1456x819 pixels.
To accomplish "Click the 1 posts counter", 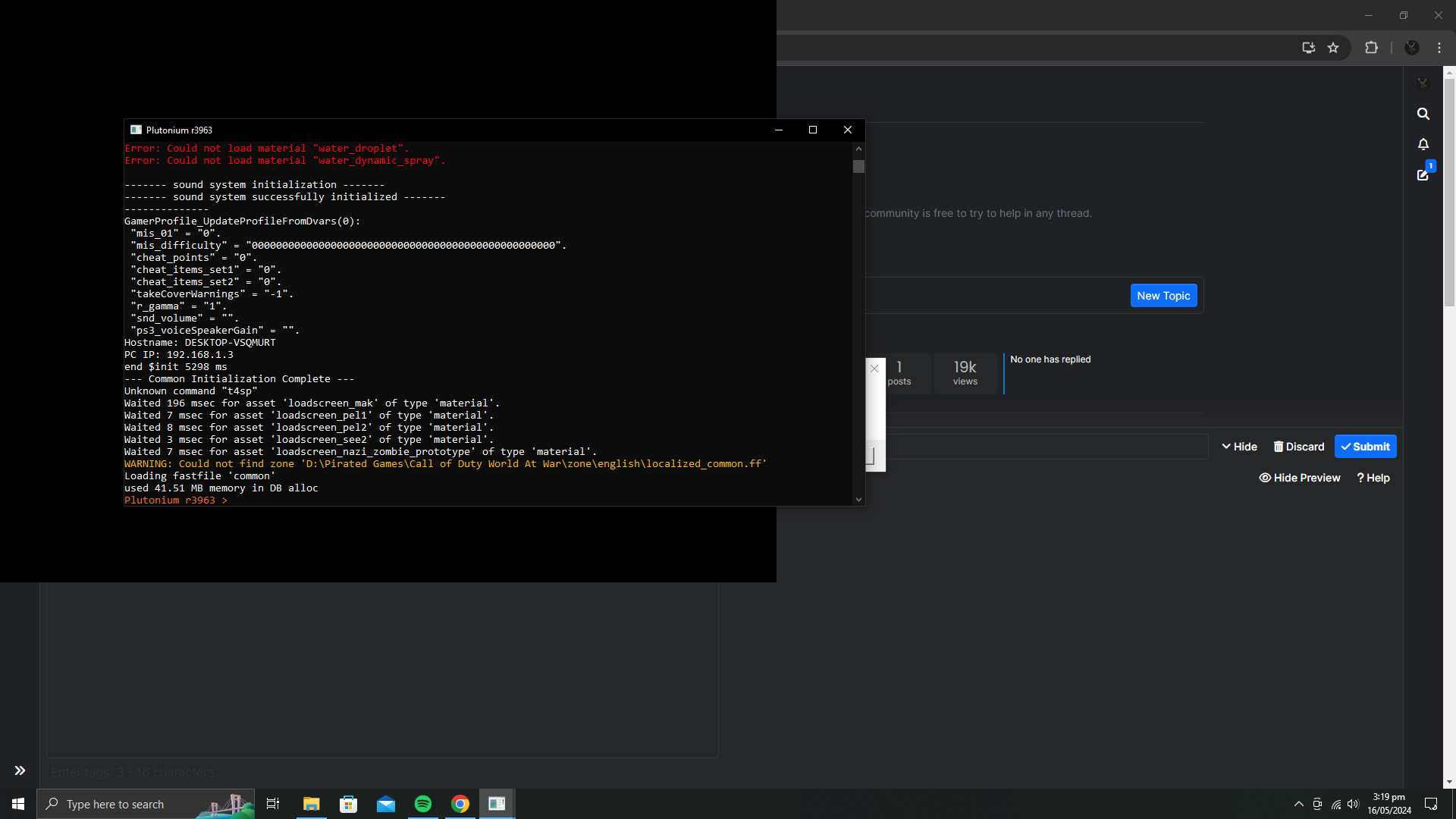I will pyautogui.click(x=899, y=373).
